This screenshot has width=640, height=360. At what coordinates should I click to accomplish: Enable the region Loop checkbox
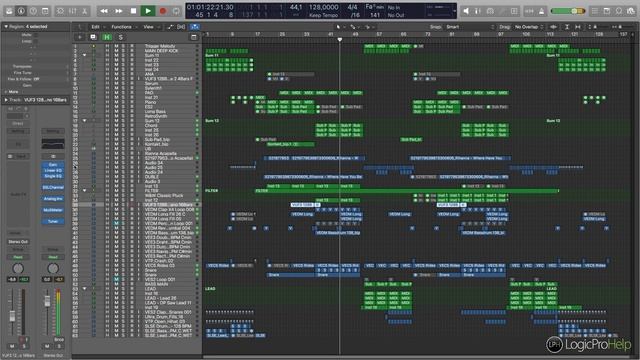pos(36,41)
